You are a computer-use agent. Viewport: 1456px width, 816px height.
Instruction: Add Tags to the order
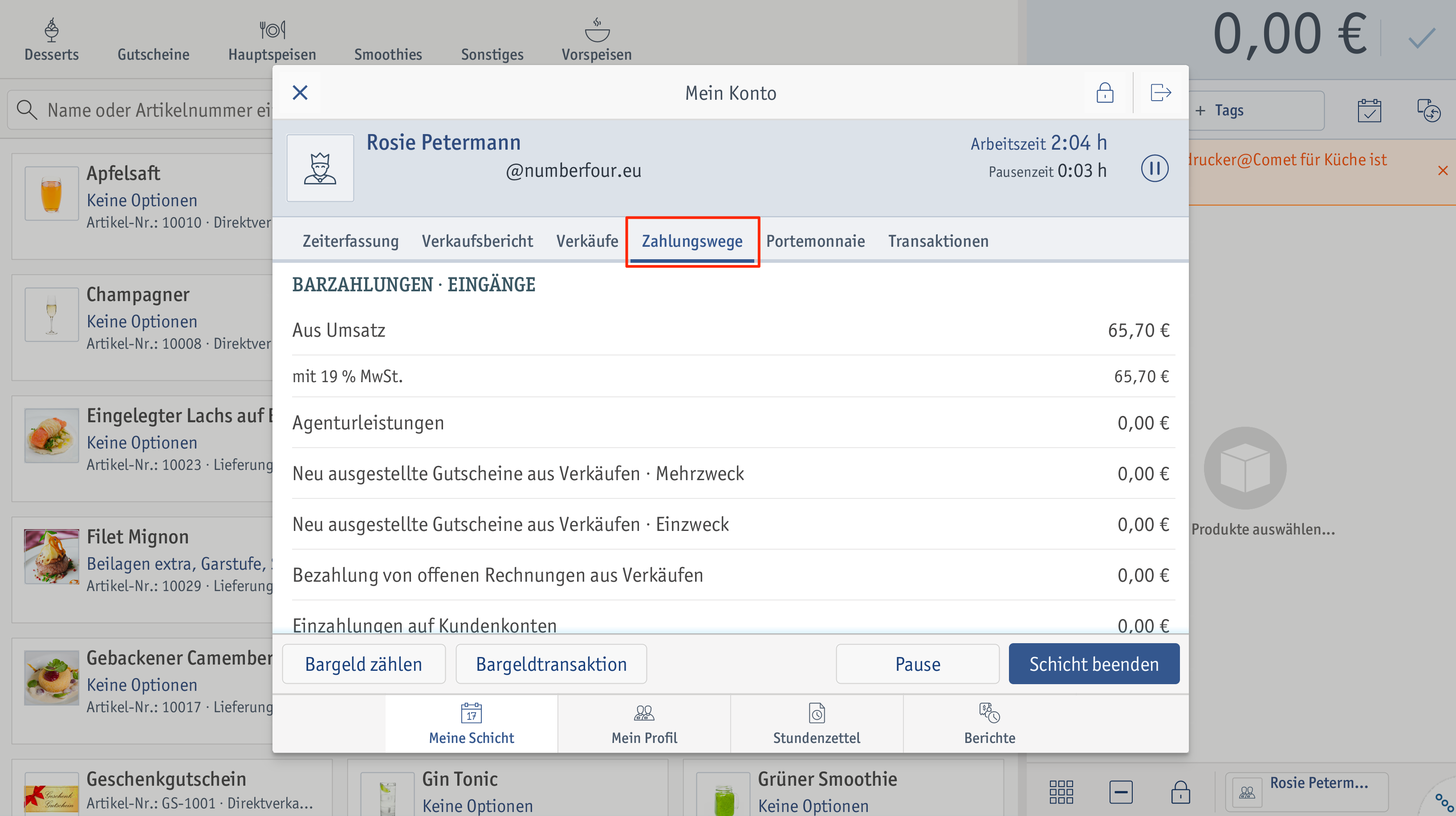pos(1256,110)
